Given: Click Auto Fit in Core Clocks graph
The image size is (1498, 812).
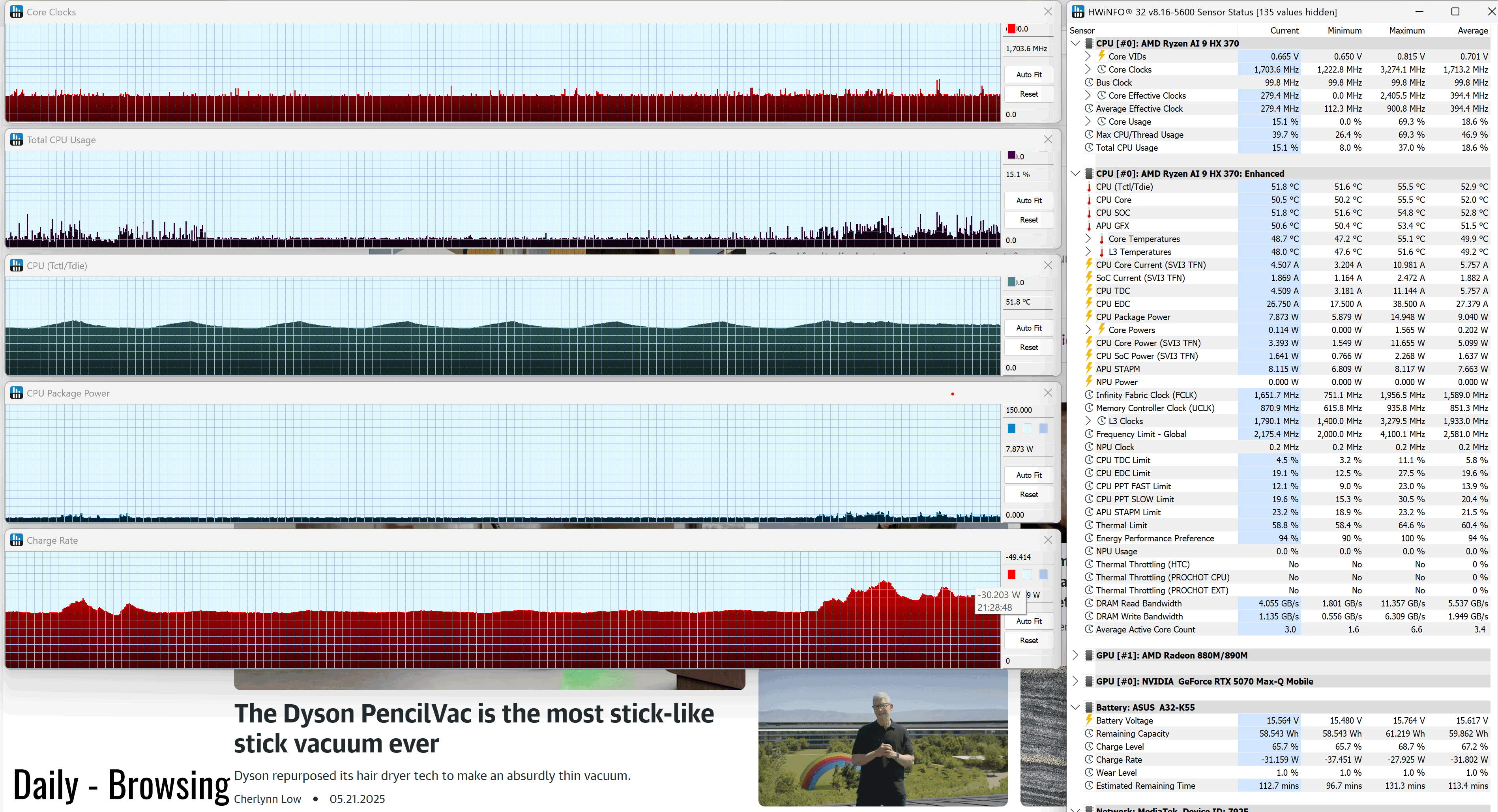Looking at the screenshot, I should pos(1029,75).
